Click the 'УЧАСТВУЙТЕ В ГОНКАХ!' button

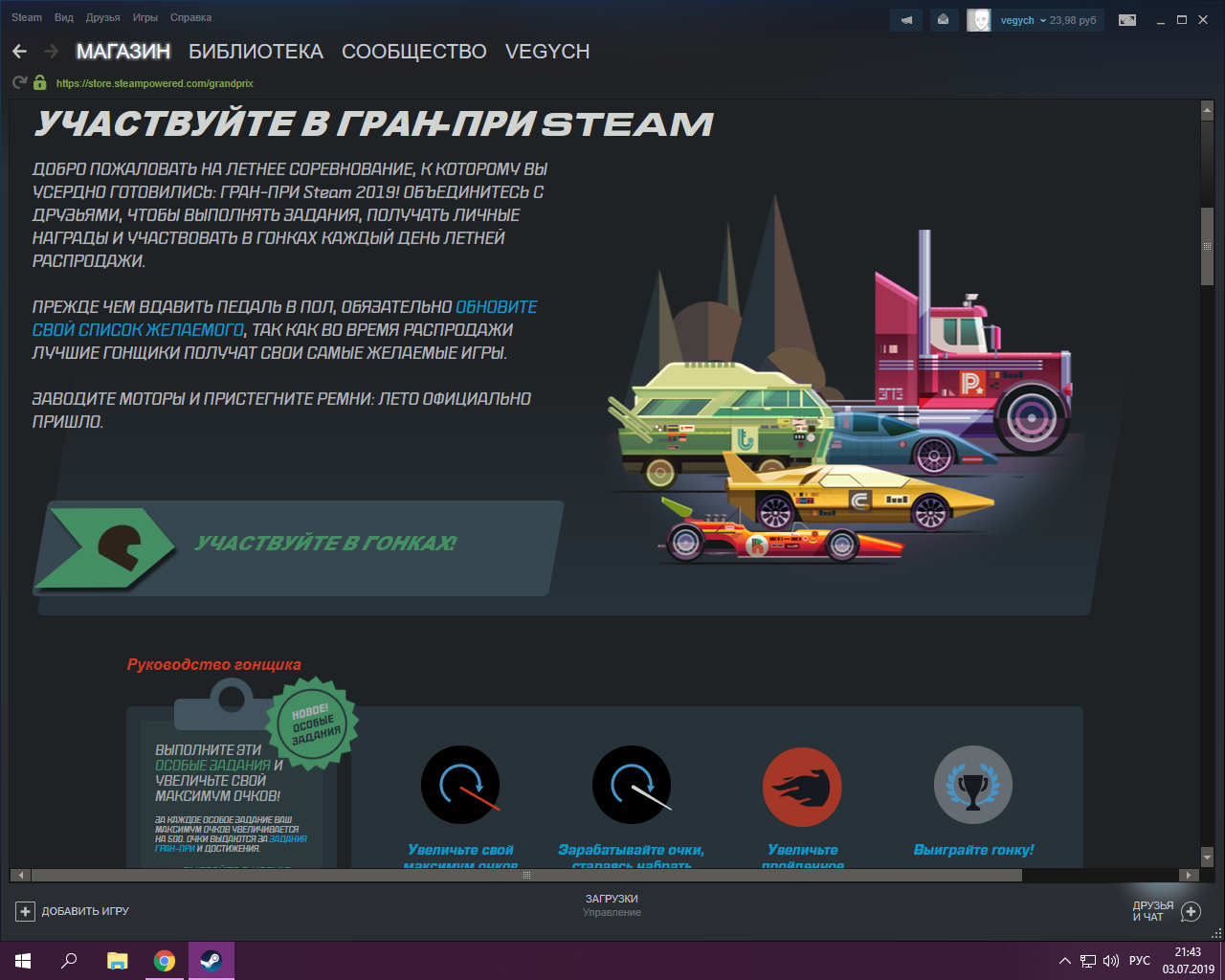299,546
